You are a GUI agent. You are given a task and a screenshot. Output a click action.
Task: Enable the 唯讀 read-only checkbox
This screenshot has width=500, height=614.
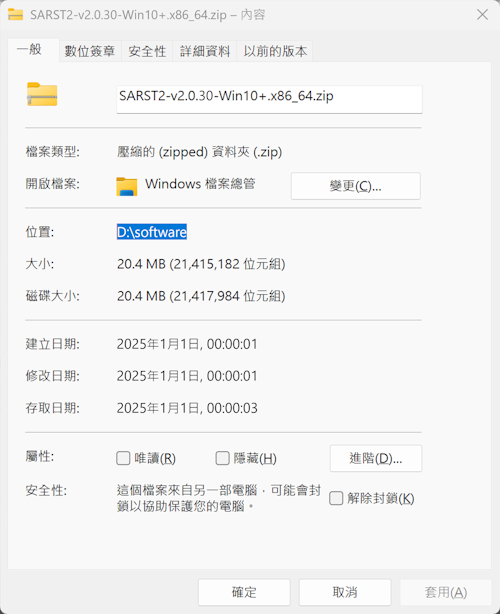coord(123,458)
